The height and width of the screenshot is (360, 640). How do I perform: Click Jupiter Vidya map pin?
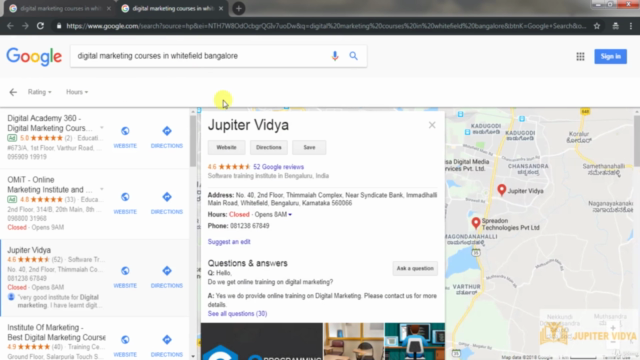click(502, 190)
